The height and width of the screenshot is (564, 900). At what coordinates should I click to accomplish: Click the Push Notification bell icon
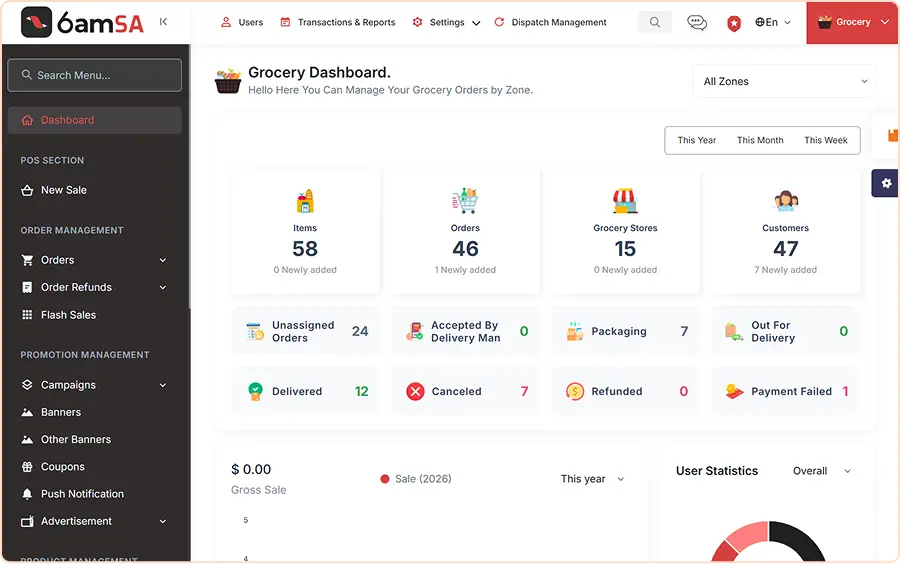pos(27,494)
